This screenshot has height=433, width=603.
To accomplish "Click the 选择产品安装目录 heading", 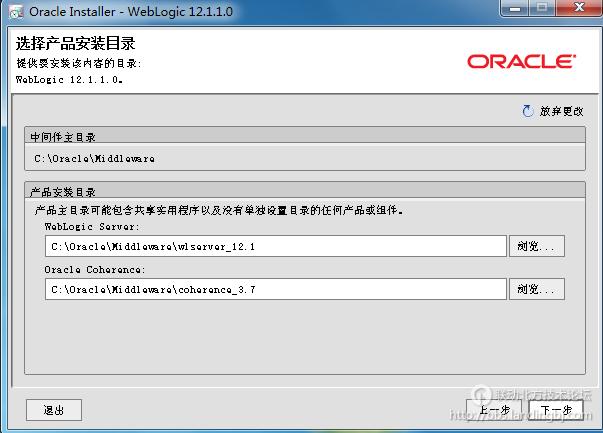I will pos(75,43).
